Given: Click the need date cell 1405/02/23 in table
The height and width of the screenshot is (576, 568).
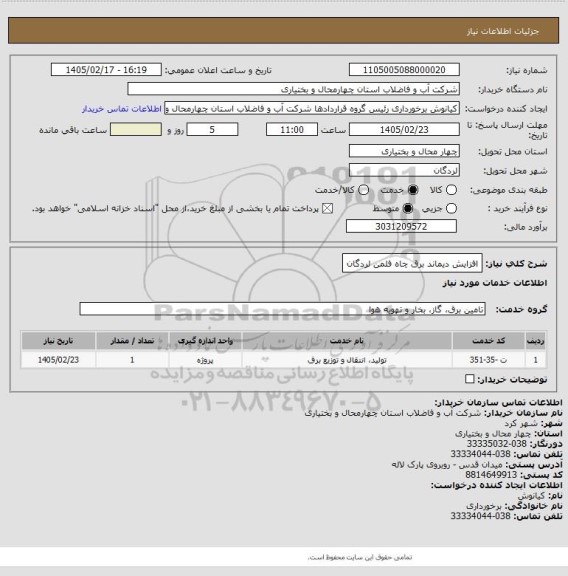Looking at the screenshot, I should (58, 360).
